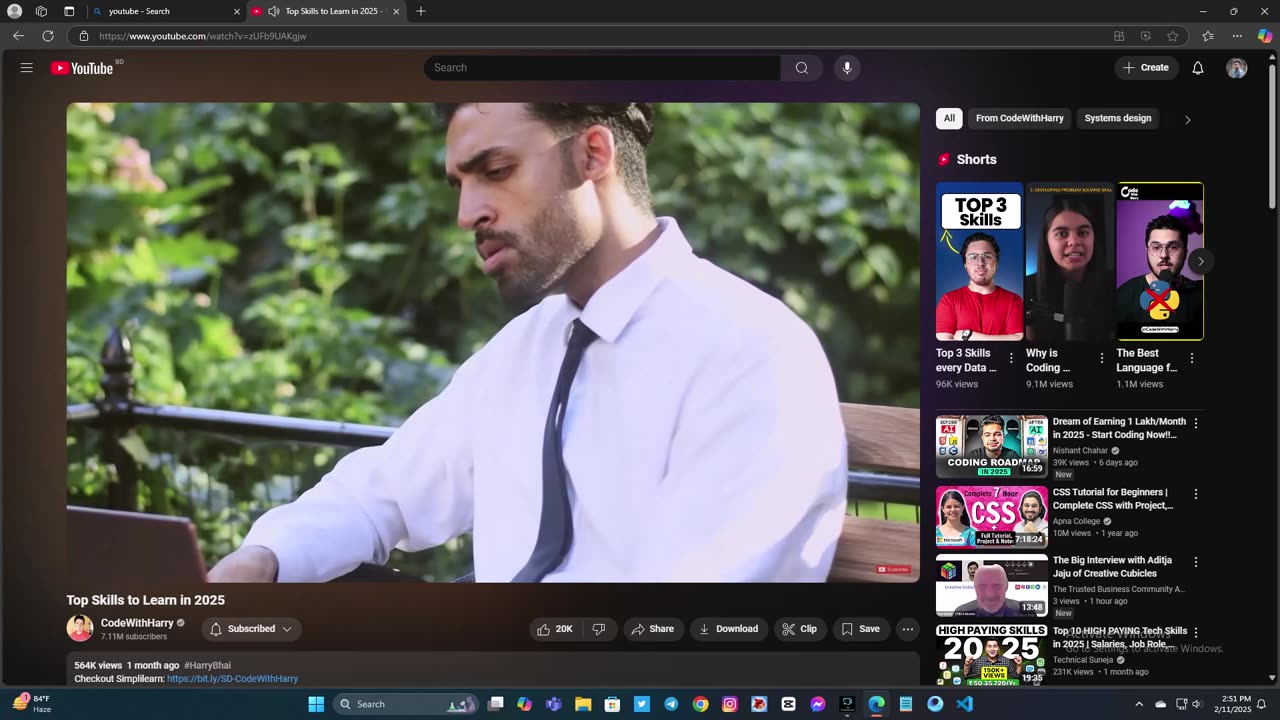Screen dimensions: 1280x720
Task: Open the YouTube guide hamburger menu
Action: click(27, 68)
